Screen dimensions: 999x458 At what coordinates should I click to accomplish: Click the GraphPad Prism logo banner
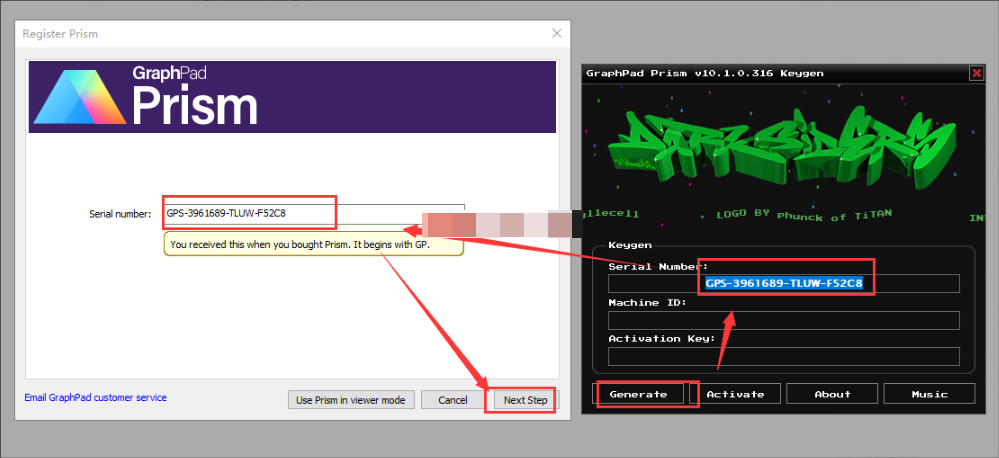(292, 97)
